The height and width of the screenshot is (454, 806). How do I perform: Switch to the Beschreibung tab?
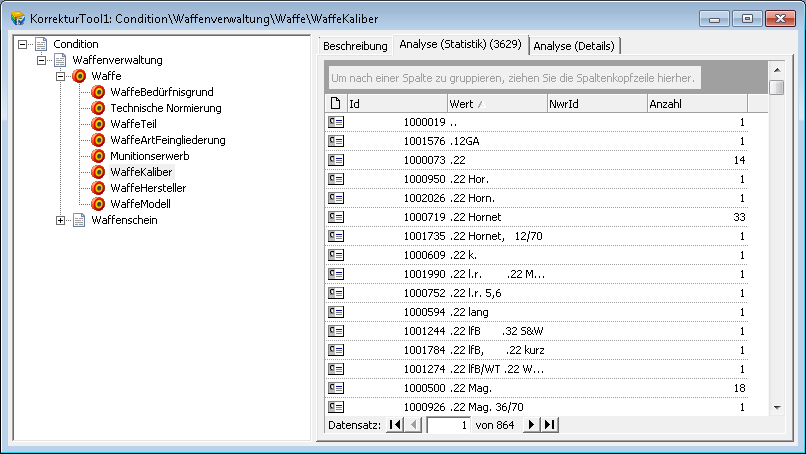click(x=355, y=46)
